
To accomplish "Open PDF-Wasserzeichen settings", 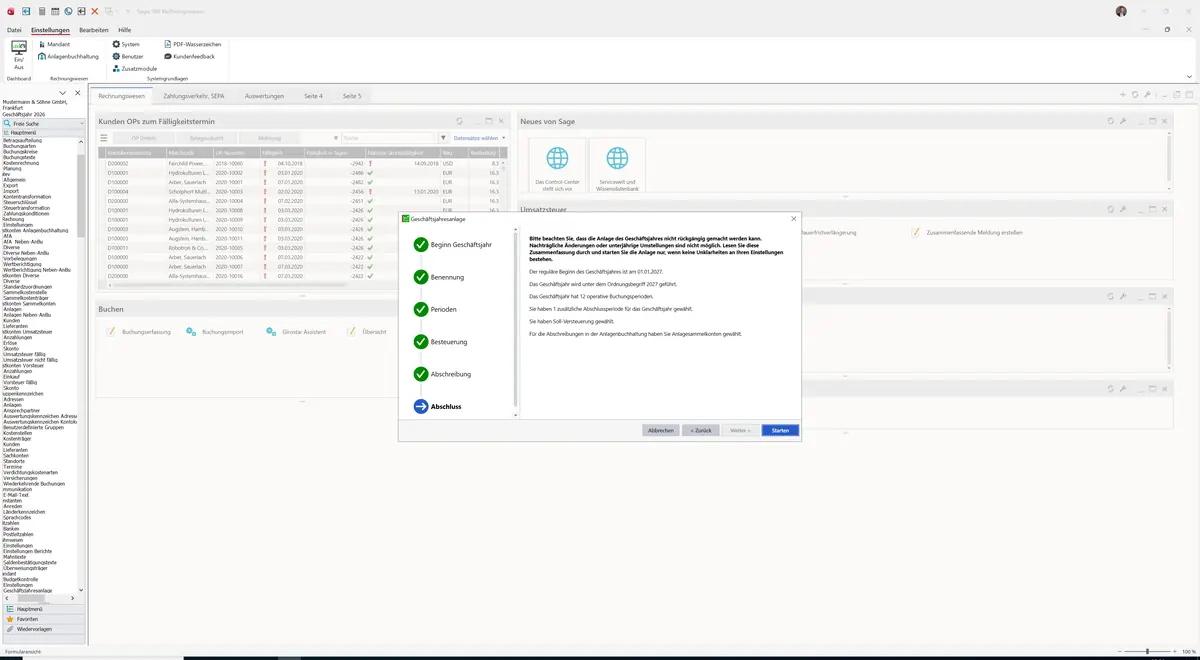I will [x=193, y=45].
